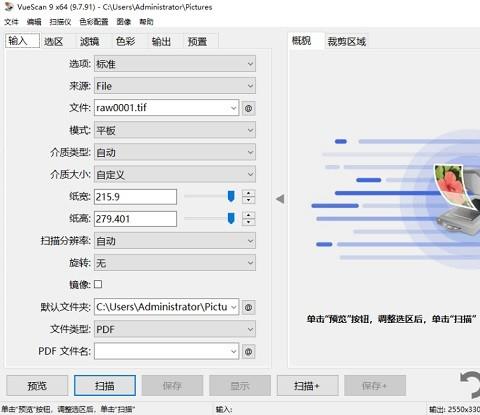Switch to the 滤镜 tab
This screenshot has height=415, width=480.
(90, 41)
